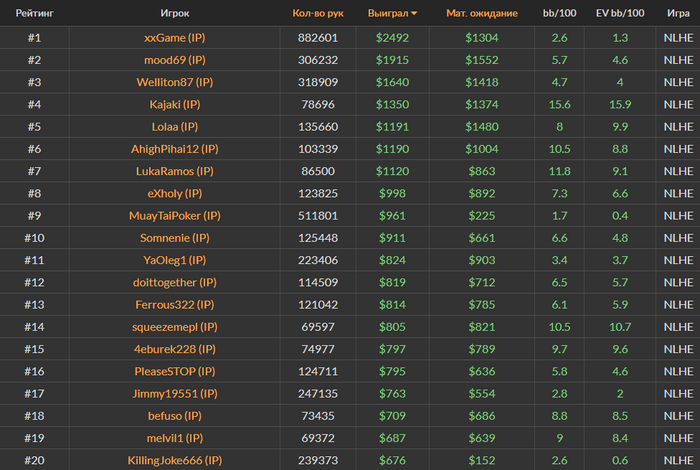
Task: Select PleaseSTOP (IP) player link
Action: click(x=174, y=372)
